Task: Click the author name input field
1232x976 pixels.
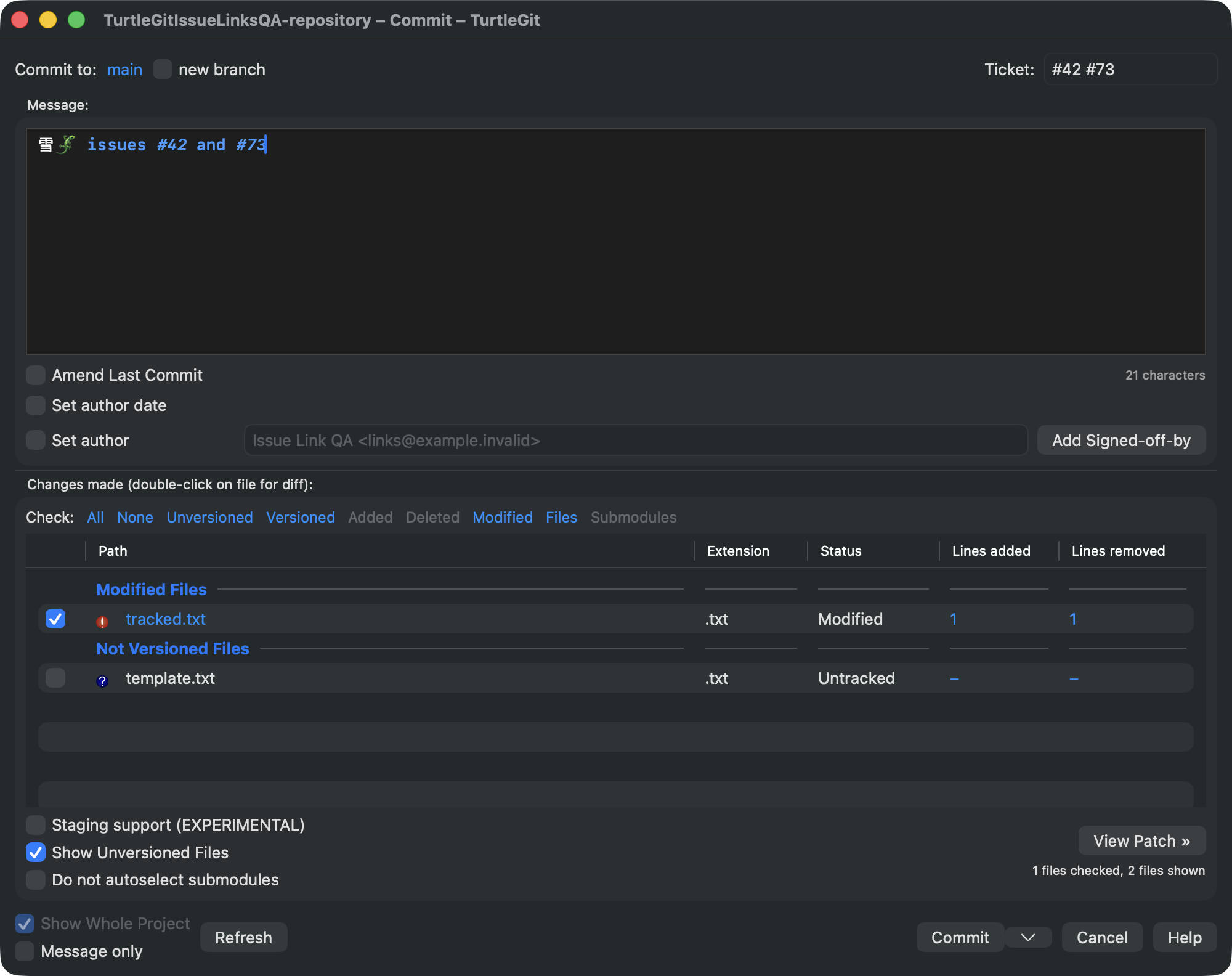Action: point(636,440)
